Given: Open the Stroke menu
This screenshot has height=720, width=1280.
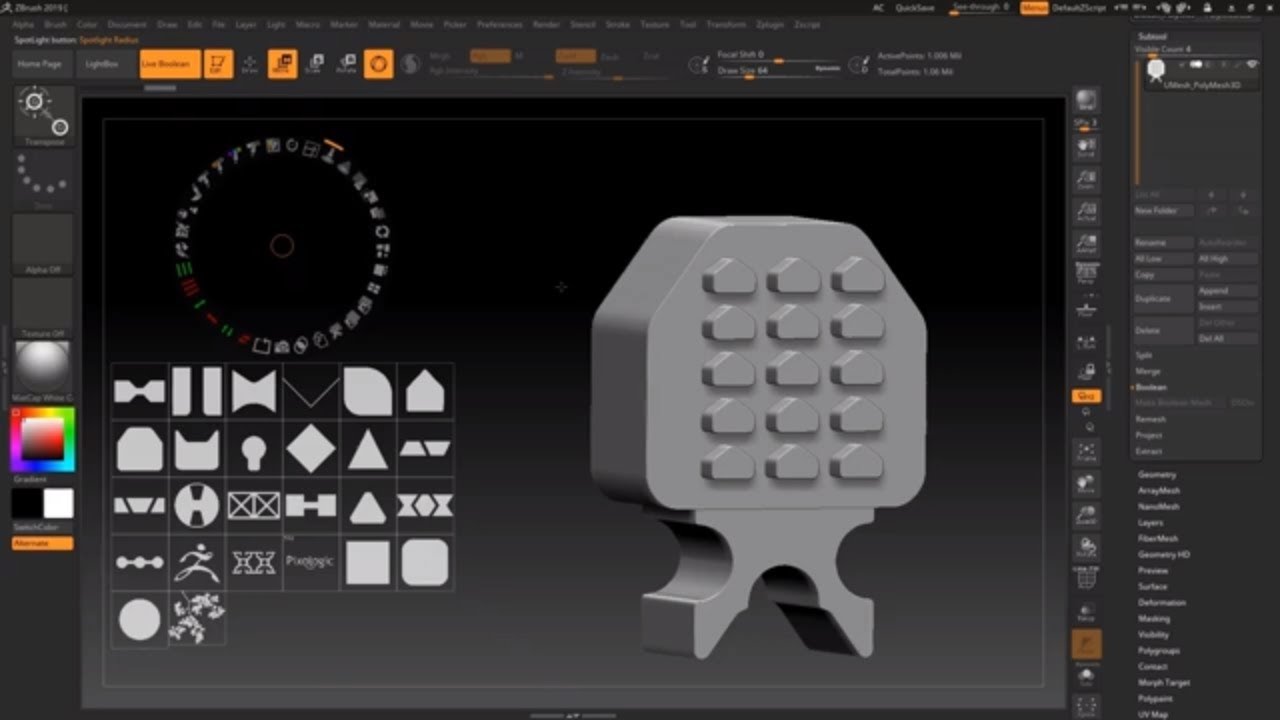Looking at the screenshot, I should point(618,24).
